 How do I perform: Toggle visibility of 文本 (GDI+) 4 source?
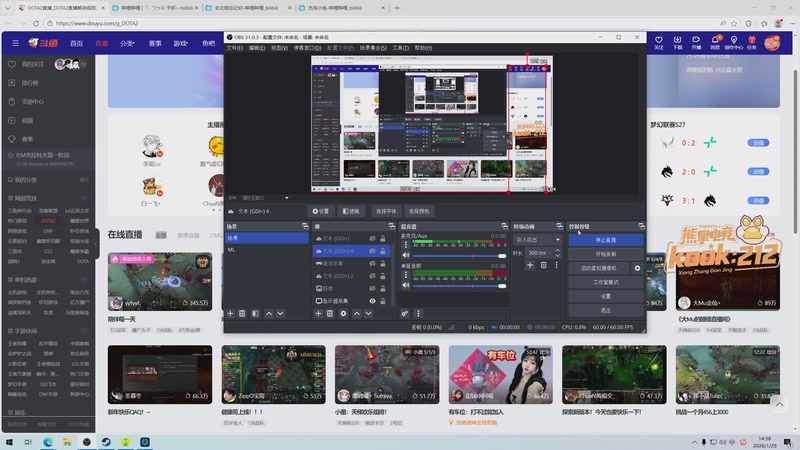click(372, 251)
